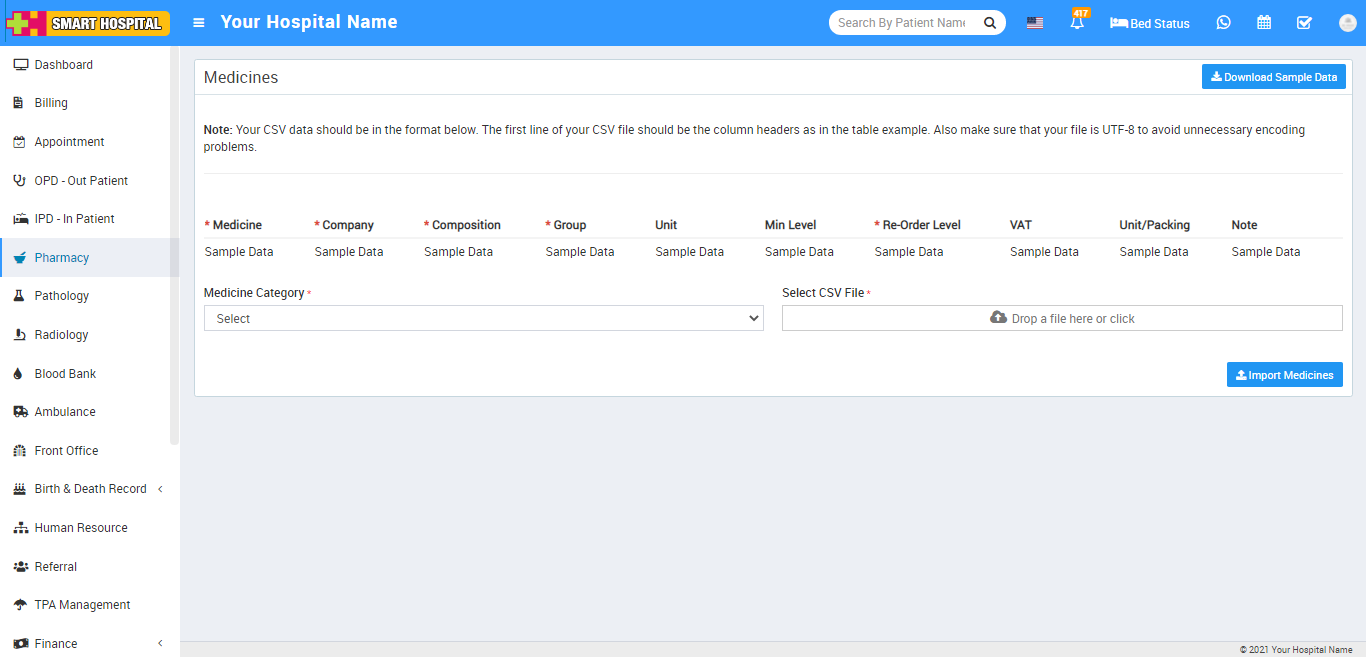This screenshot has width=1366, height=657.
Task: Click the Smart Hospital logo
Action: [x=88, y=23]
